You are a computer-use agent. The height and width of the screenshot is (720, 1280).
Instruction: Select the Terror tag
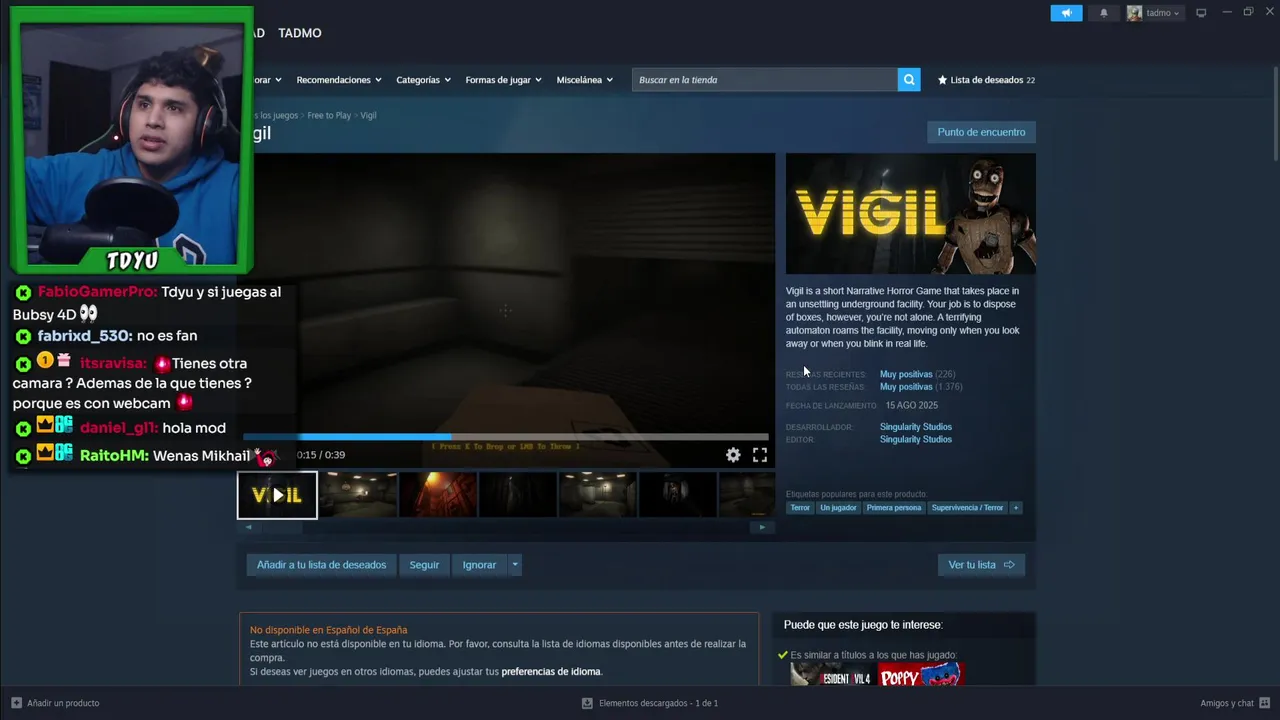800,508
